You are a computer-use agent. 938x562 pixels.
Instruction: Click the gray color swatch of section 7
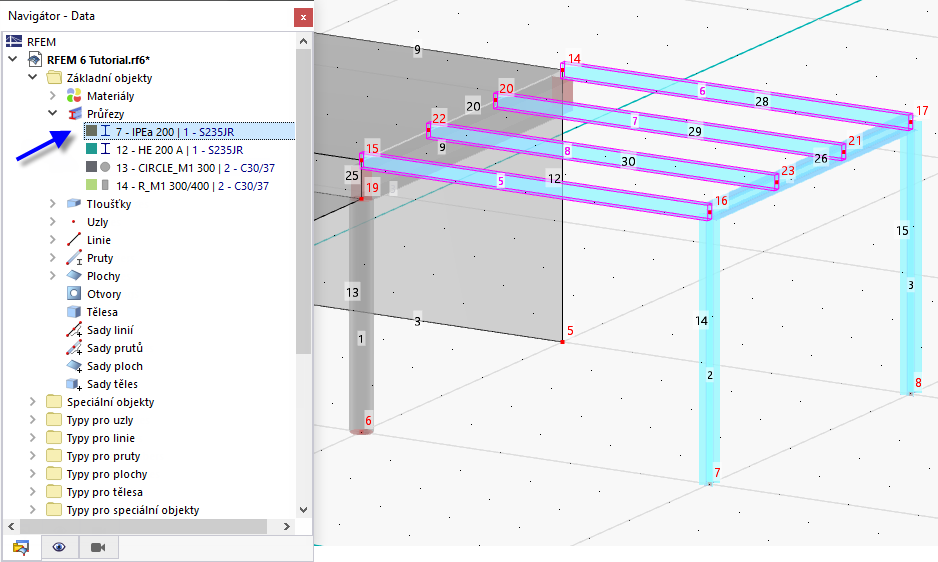(x=92, y=130)
